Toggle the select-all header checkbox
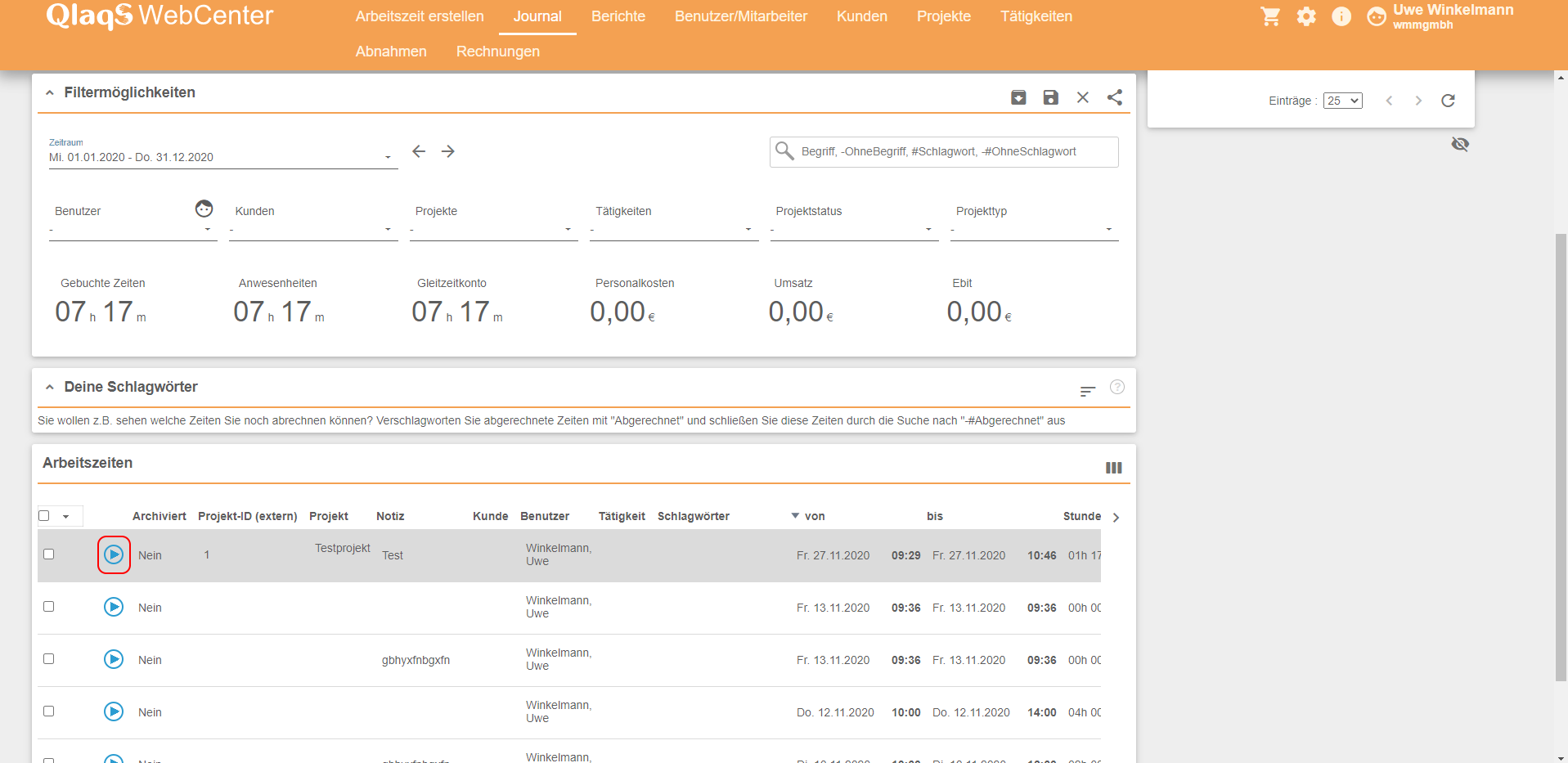Viewport: 1568px width, 763px height. pyautogui.click(x=44, y=516)
